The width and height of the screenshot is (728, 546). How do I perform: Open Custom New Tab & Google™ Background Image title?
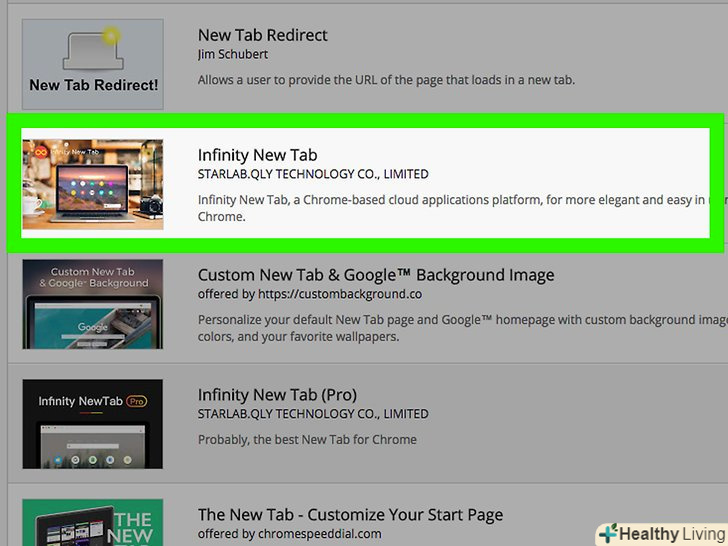click(x=376, y=275)
